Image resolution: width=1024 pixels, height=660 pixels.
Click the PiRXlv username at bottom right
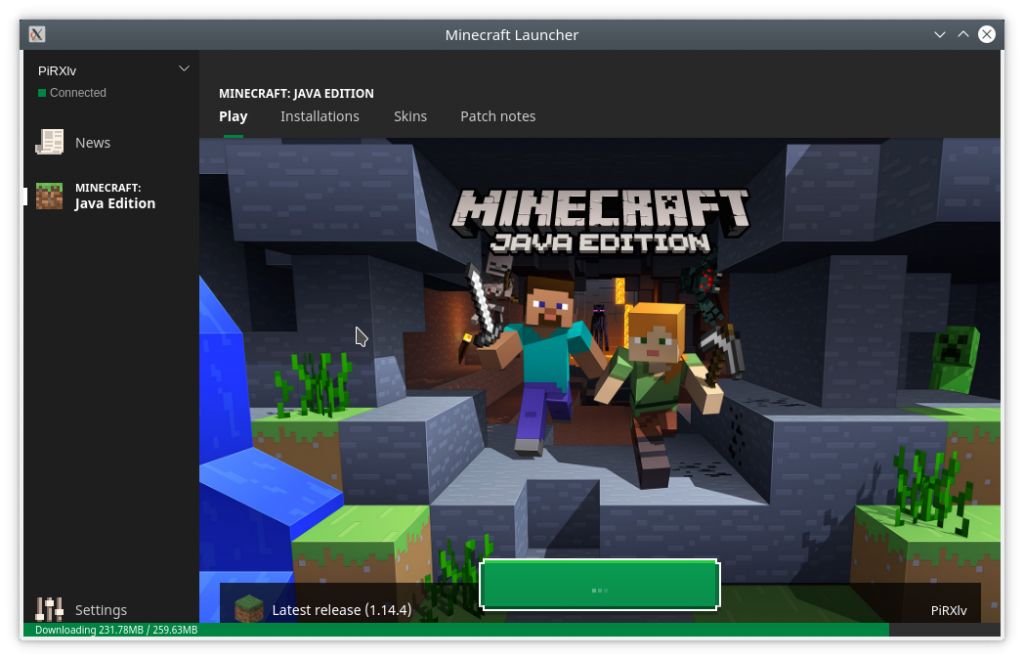(948, 610)
